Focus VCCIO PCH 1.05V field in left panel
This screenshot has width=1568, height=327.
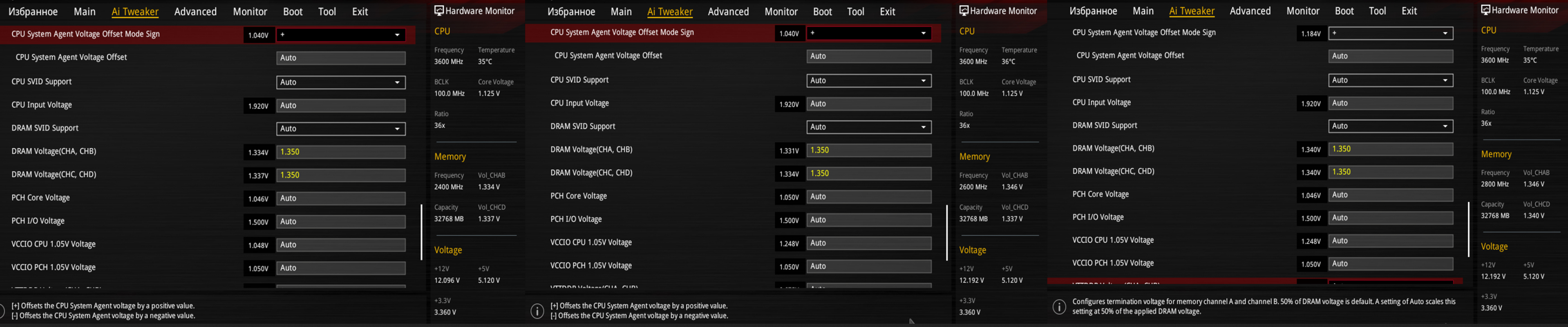click(341, 268)
